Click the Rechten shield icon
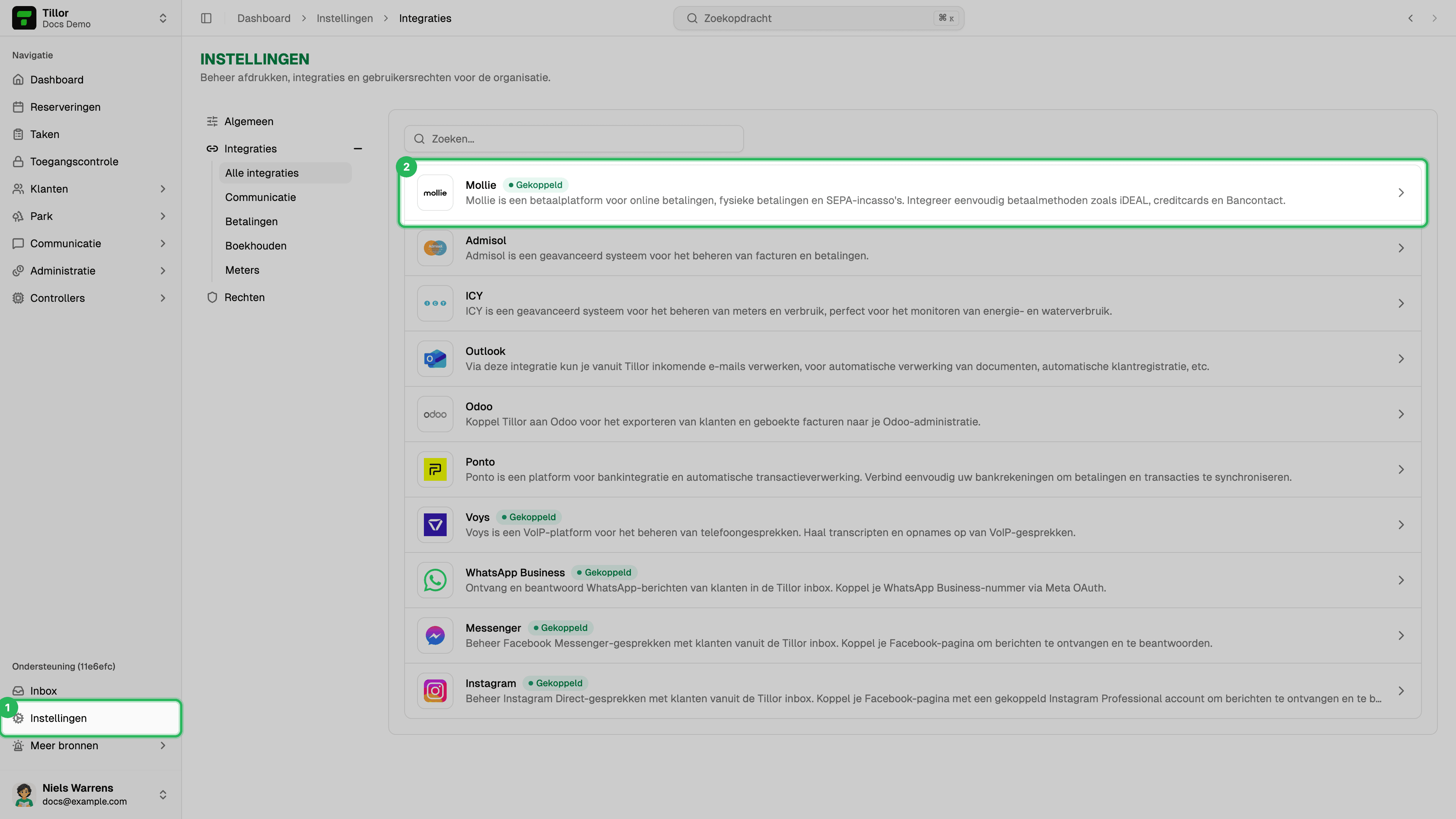Screen dimensions: 1456x819 pos(212,297)
